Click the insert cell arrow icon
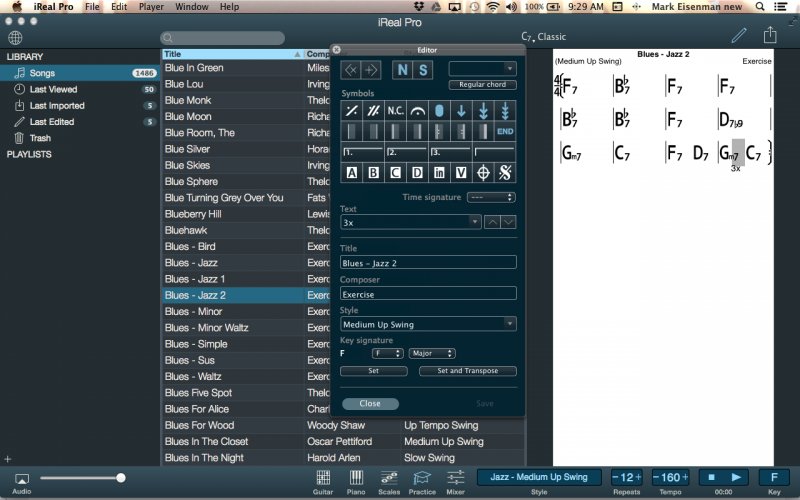The height and width of the screenshot is (500, 800). [371, 70]
